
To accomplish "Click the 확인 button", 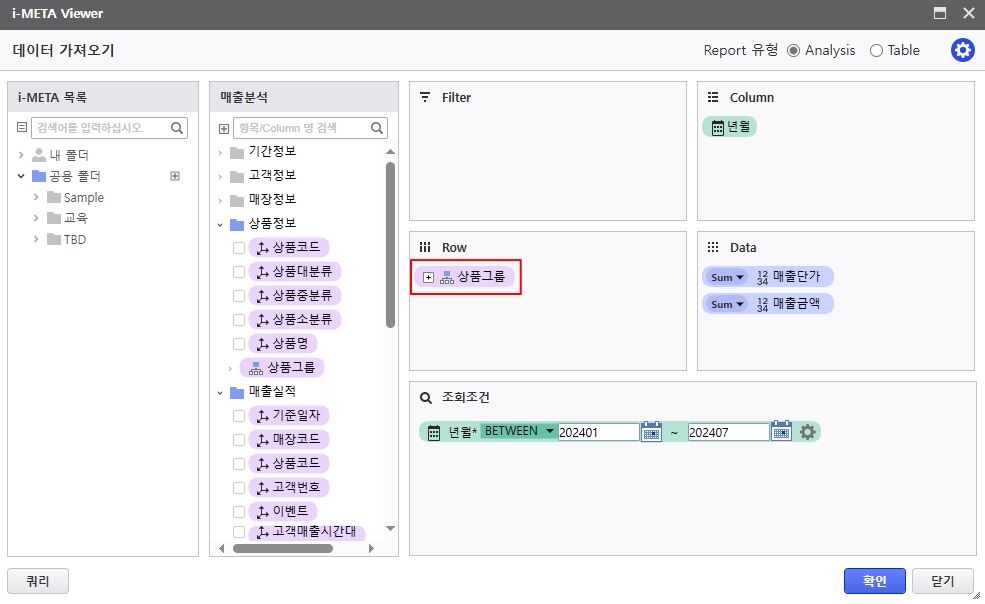I will click(x=874, y=581).
